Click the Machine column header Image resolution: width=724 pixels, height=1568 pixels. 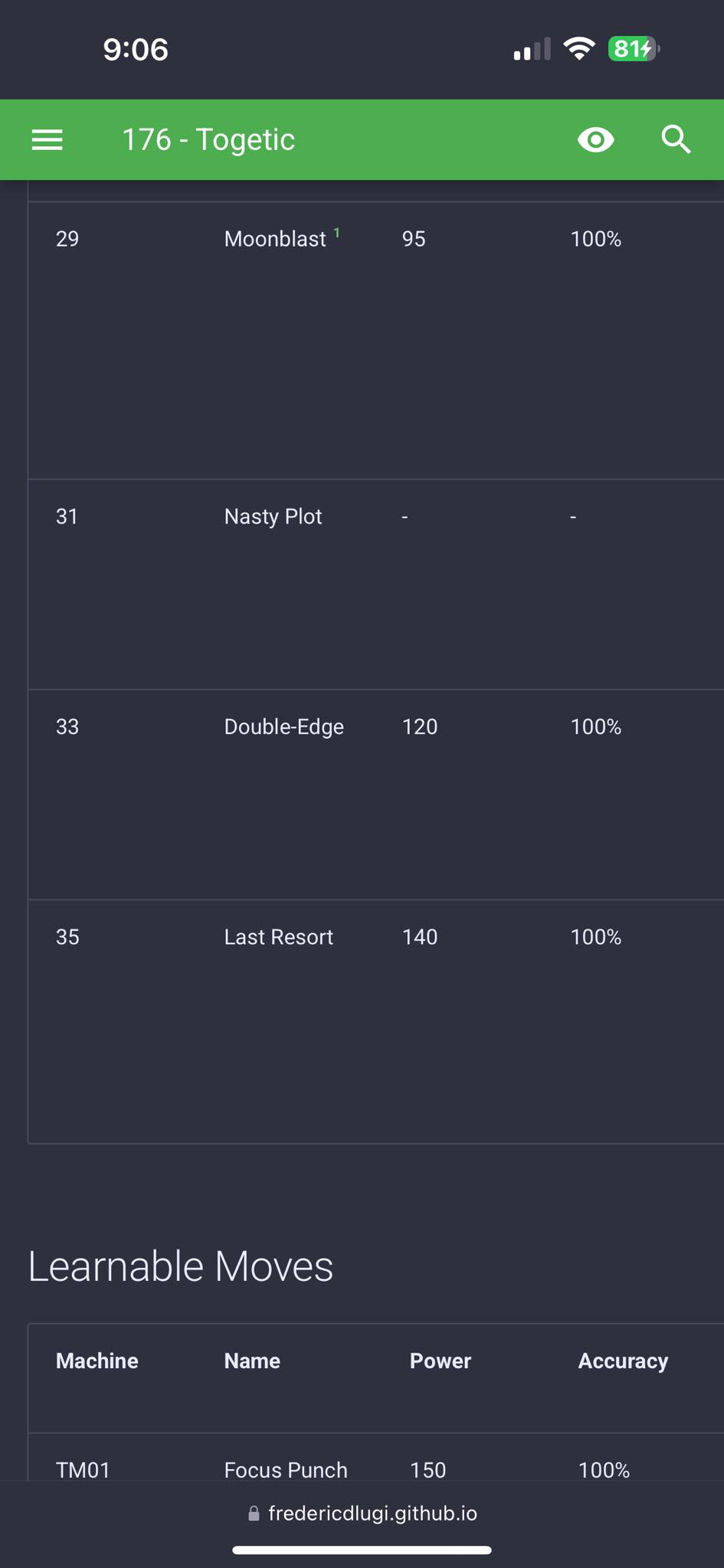pos(97,1361)
